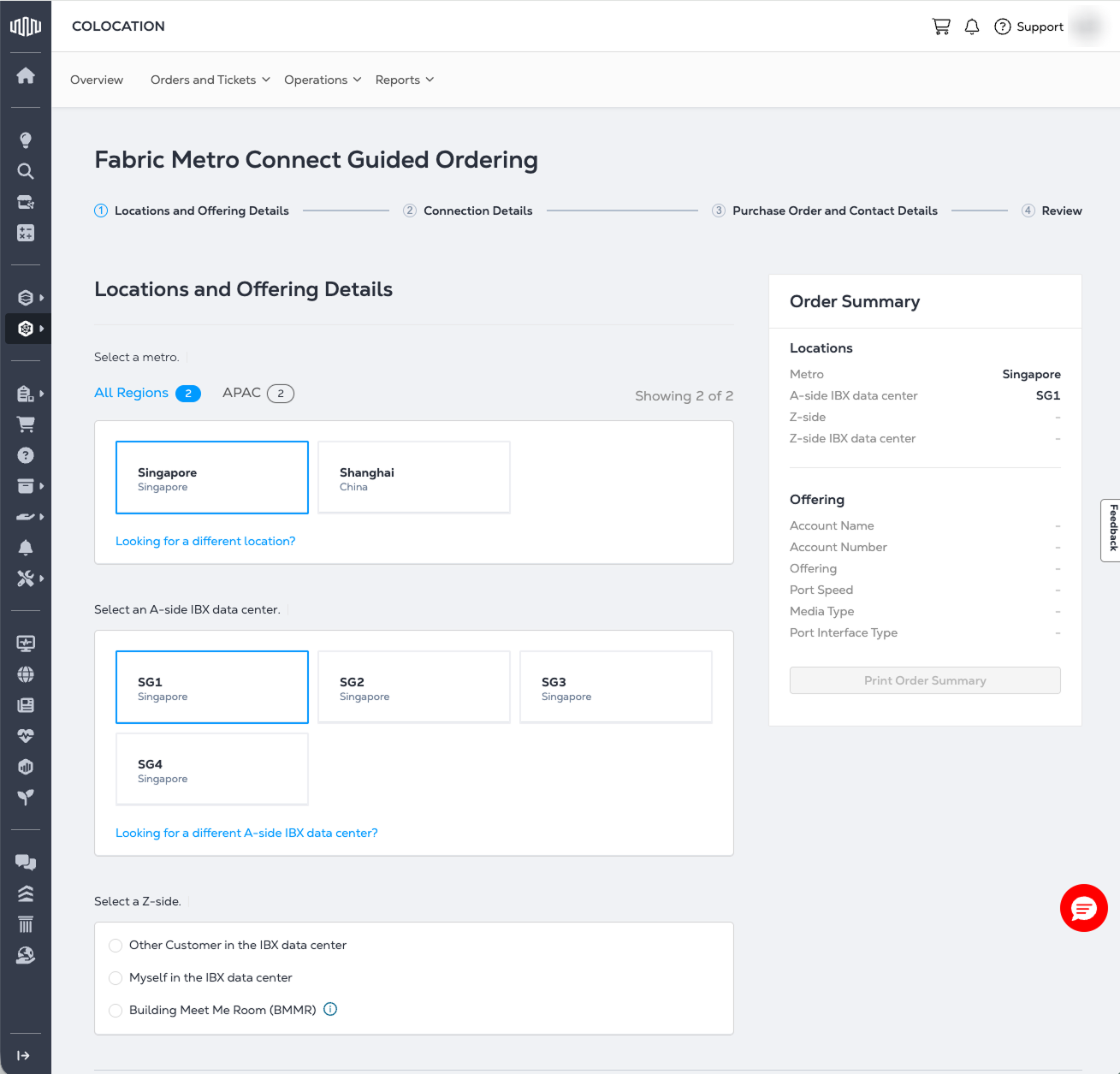The width and height of the screenshot is (1120, 1074).
Task: Select the Singapore metro card
Action: 212,478
